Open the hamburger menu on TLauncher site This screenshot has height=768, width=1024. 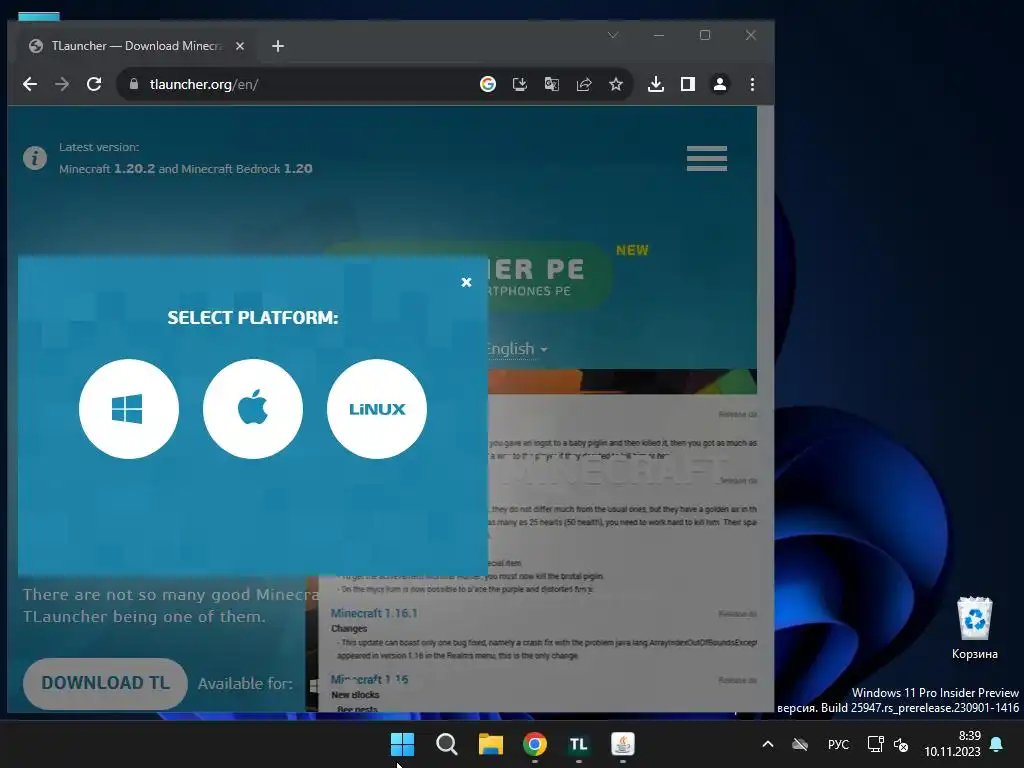pyautogui.click(x=707, y=159)
